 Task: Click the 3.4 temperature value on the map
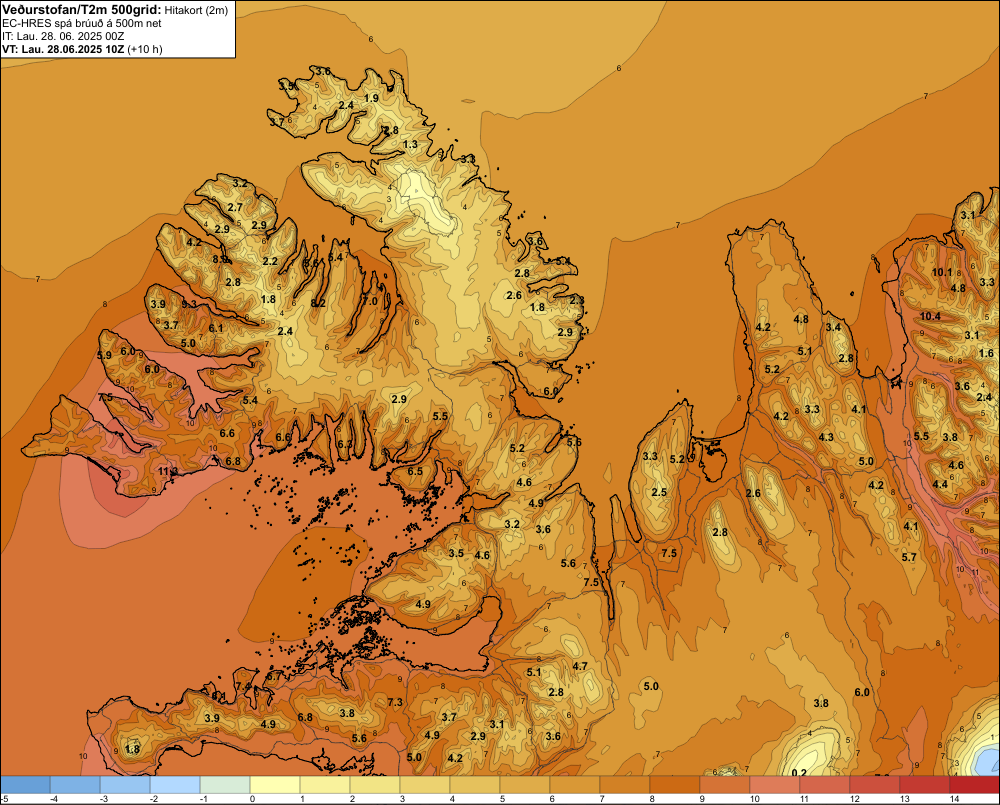pyautogui.click(x=834, y=328)
